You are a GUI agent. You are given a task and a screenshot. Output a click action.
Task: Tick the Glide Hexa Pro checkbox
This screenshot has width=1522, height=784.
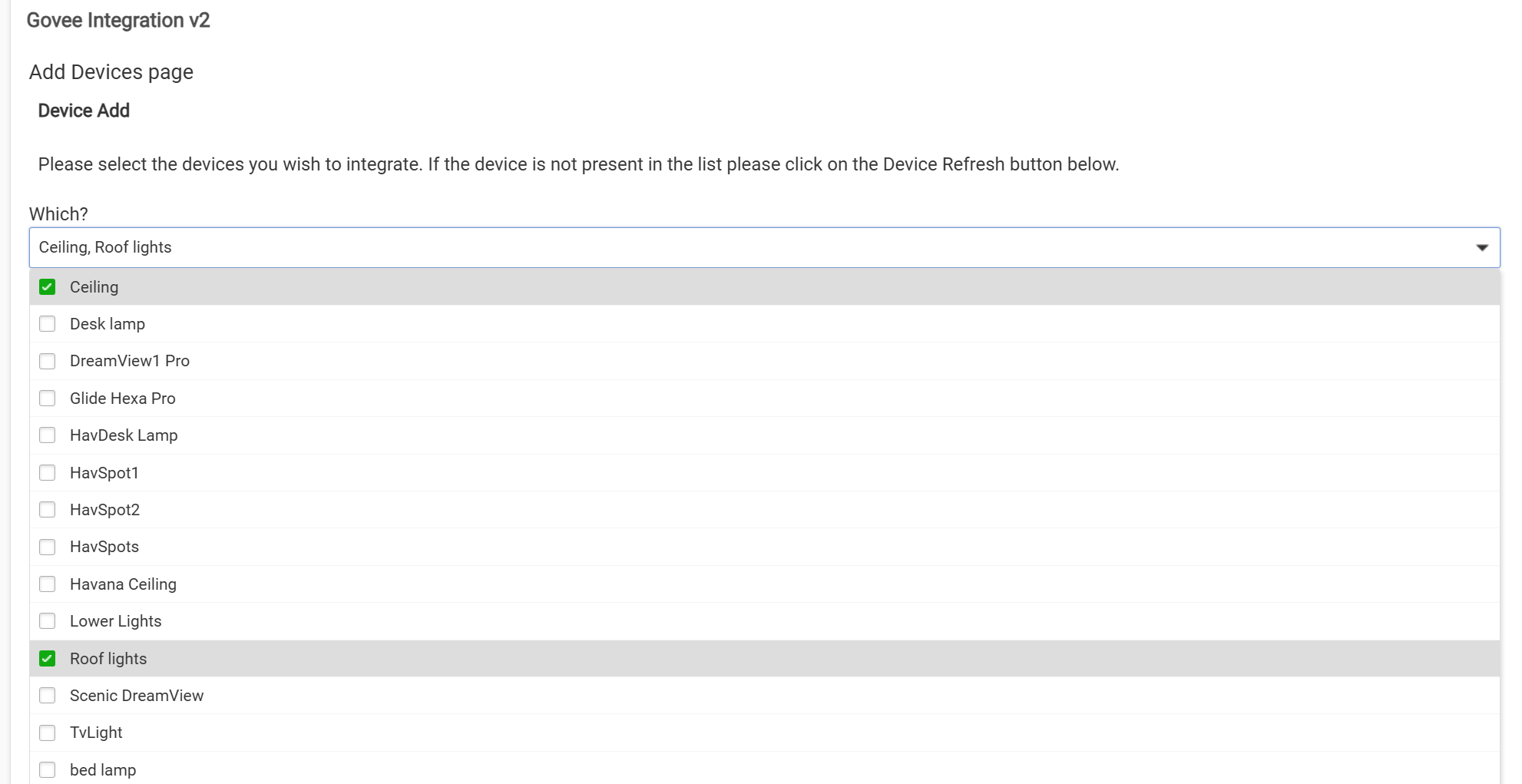pos(48,399)
